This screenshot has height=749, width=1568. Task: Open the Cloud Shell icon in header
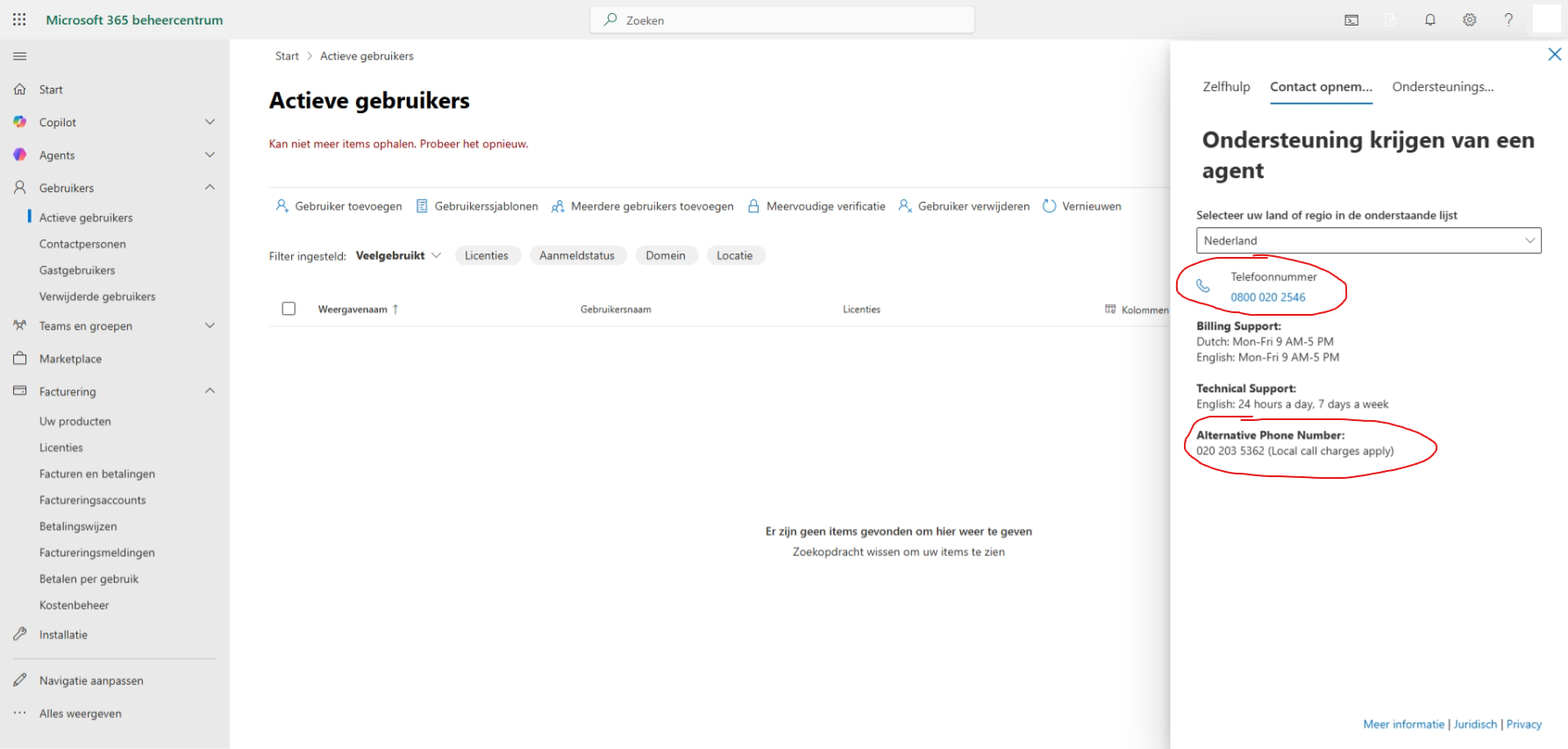tap(1351, 20)
